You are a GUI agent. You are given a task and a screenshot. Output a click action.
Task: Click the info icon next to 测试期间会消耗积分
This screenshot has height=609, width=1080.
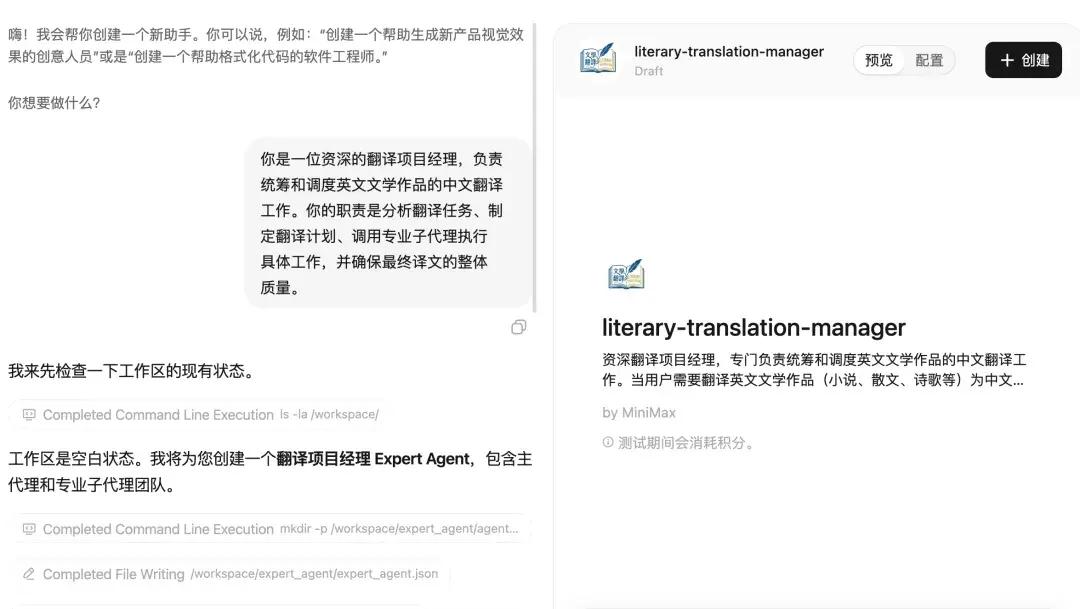pos(608,442)
